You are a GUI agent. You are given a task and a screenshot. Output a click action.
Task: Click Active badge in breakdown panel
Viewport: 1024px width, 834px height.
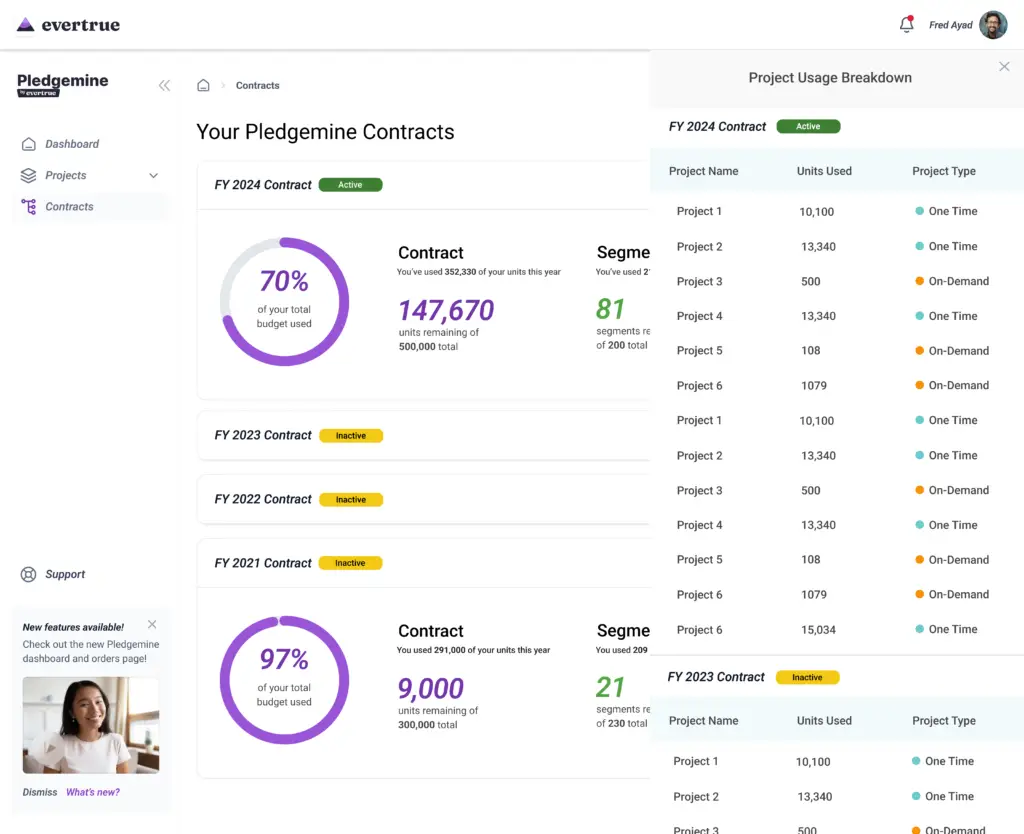[808, 126]
